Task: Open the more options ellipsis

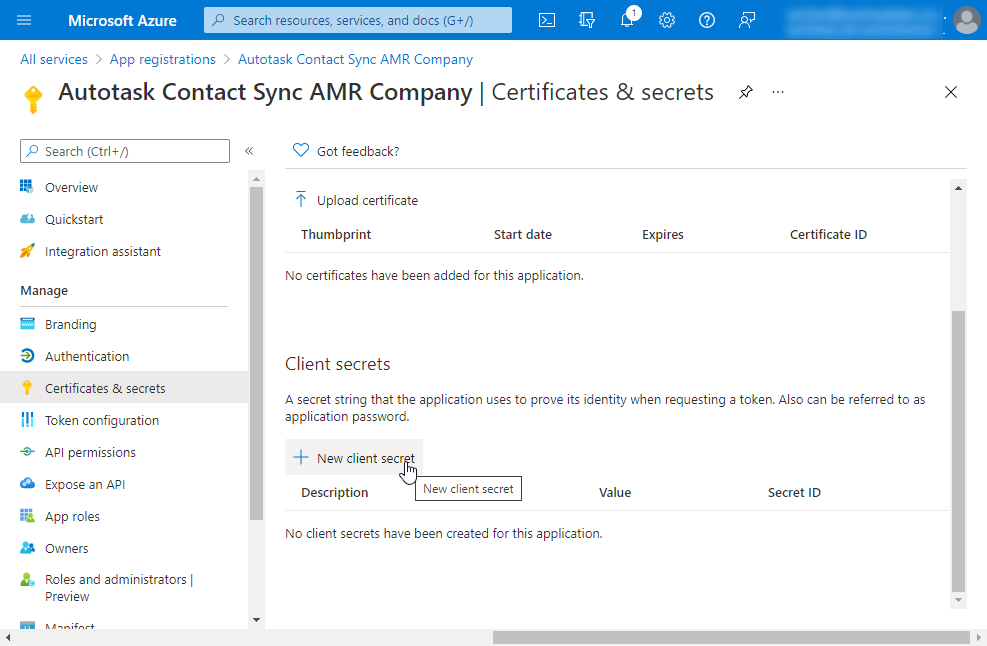Action: point(778,92)
